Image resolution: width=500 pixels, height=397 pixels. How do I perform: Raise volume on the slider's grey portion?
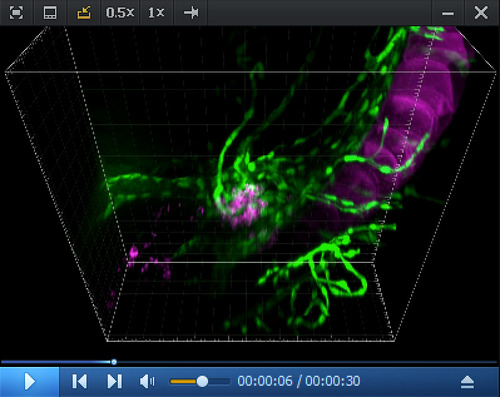pos(219,381)
